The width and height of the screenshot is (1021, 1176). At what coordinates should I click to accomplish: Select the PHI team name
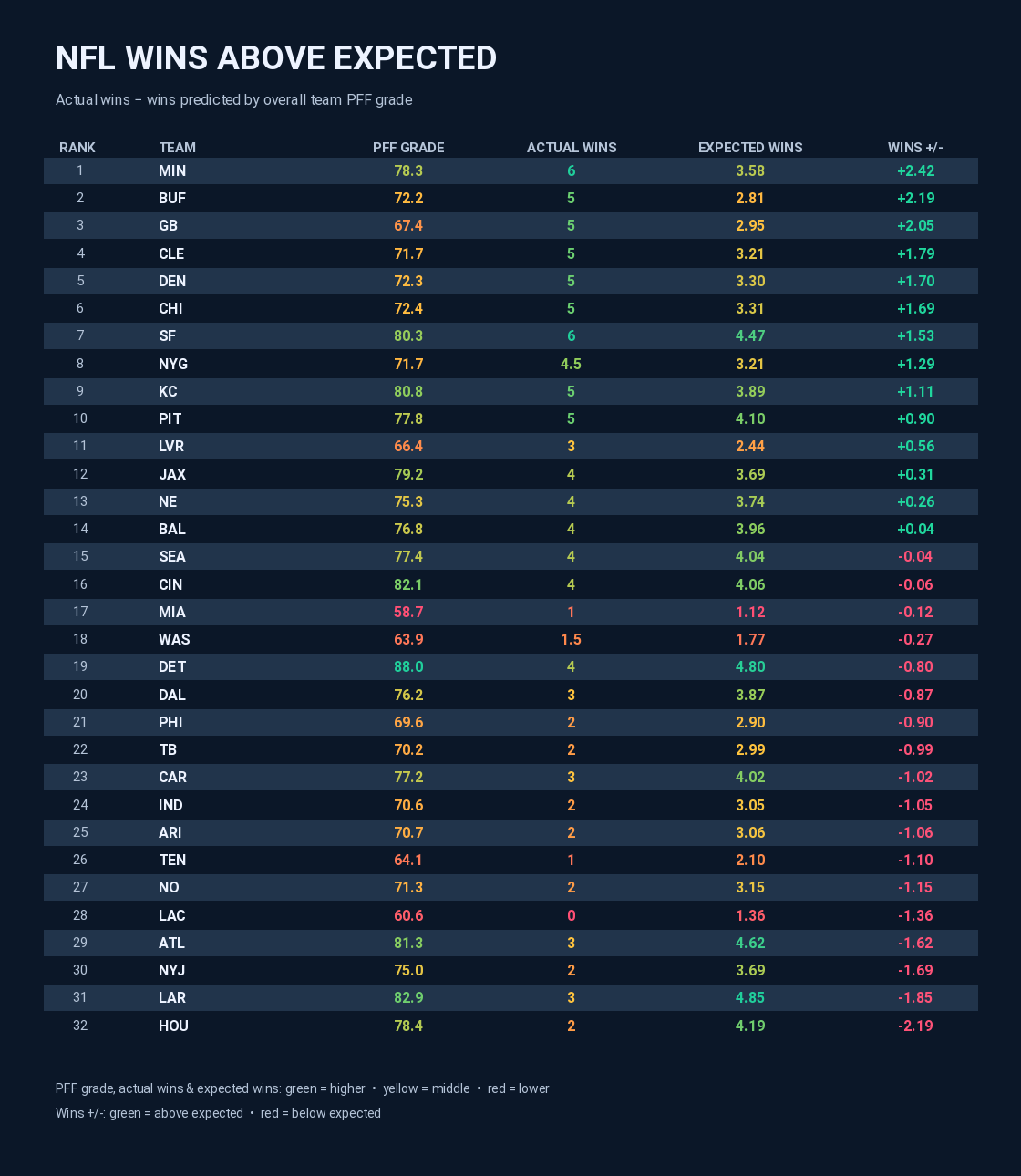(170, 722)
